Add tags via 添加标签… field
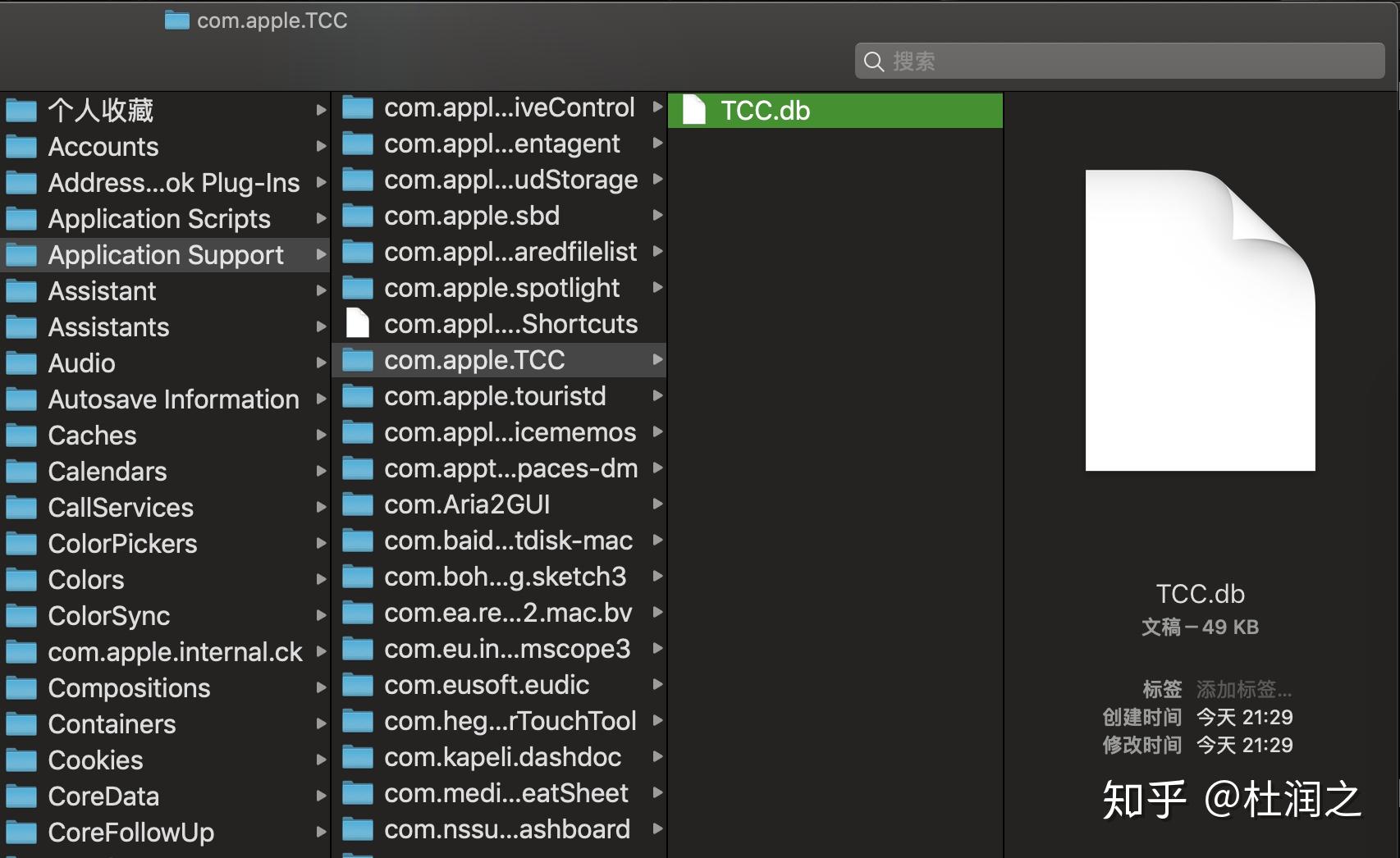Viewport: 1400px width, 858px height. (x=1243, y=689)
